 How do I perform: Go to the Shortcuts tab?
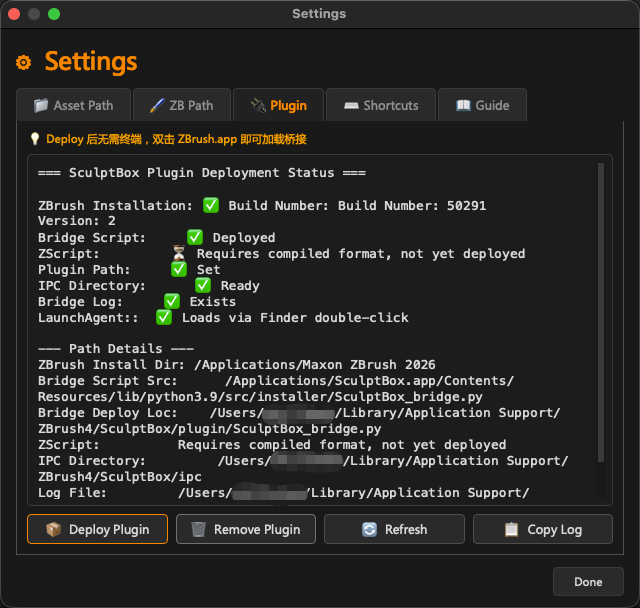point(381,105)
